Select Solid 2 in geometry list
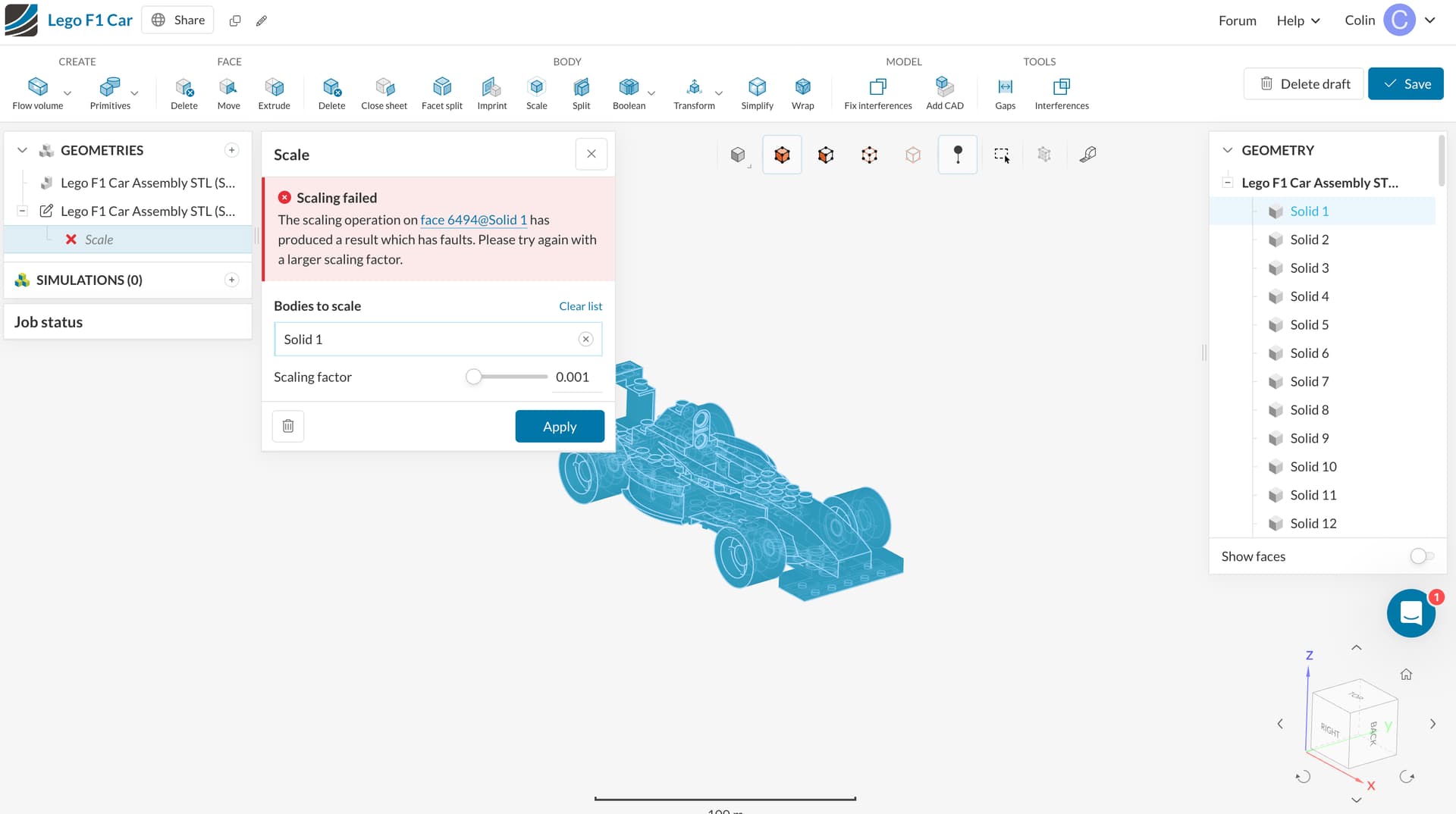The width and height of the screenshot is (1456, 814). click(x=1309, y=240)
